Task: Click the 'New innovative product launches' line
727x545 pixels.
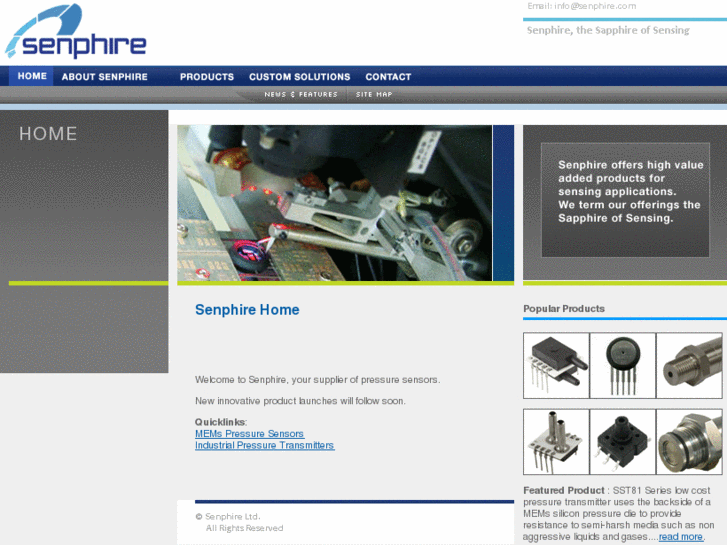Action: tap(300, 401)
